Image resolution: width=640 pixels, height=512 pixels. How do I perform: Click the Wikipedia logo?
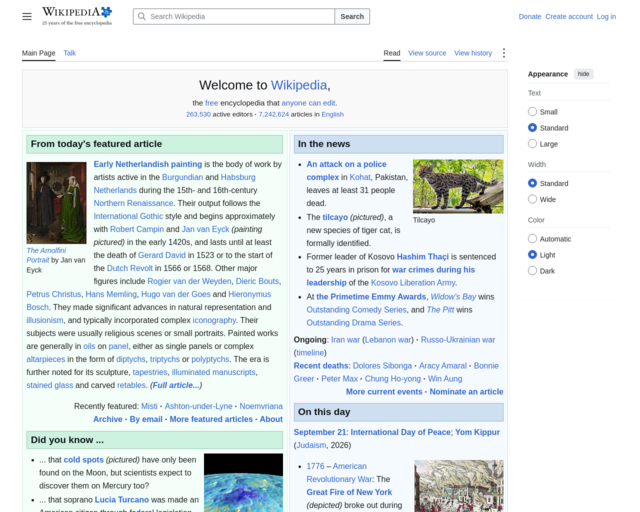click(x=77, y=16)
